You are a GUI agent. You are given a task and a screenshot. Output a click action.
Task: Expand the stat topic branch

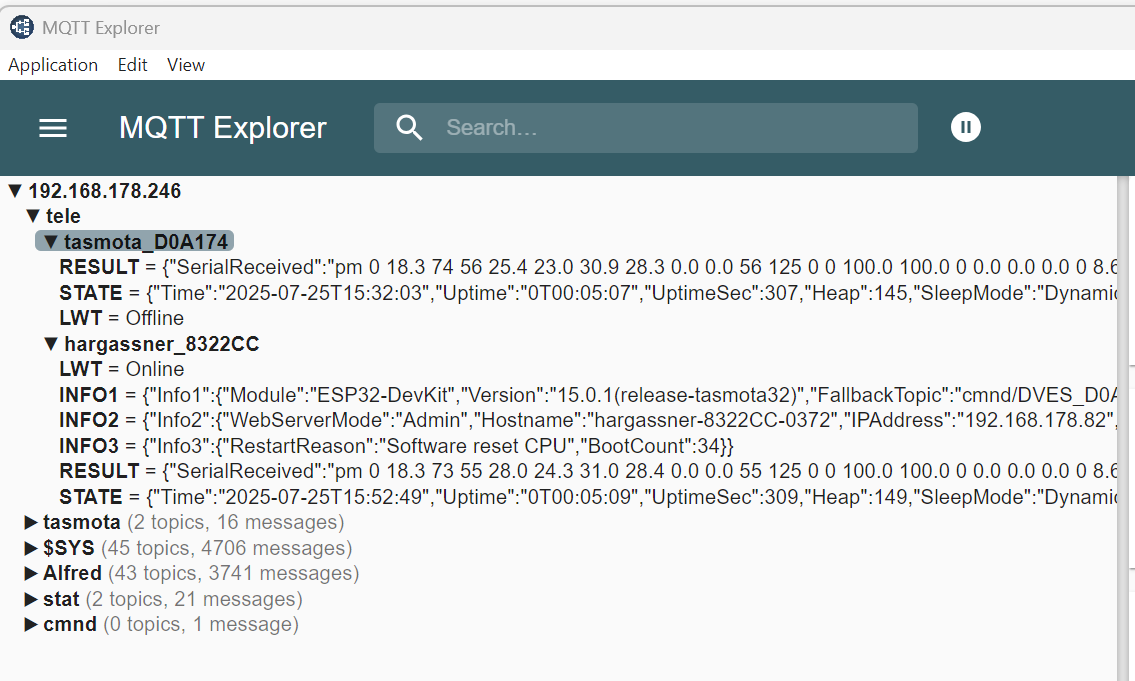(31, 599)
